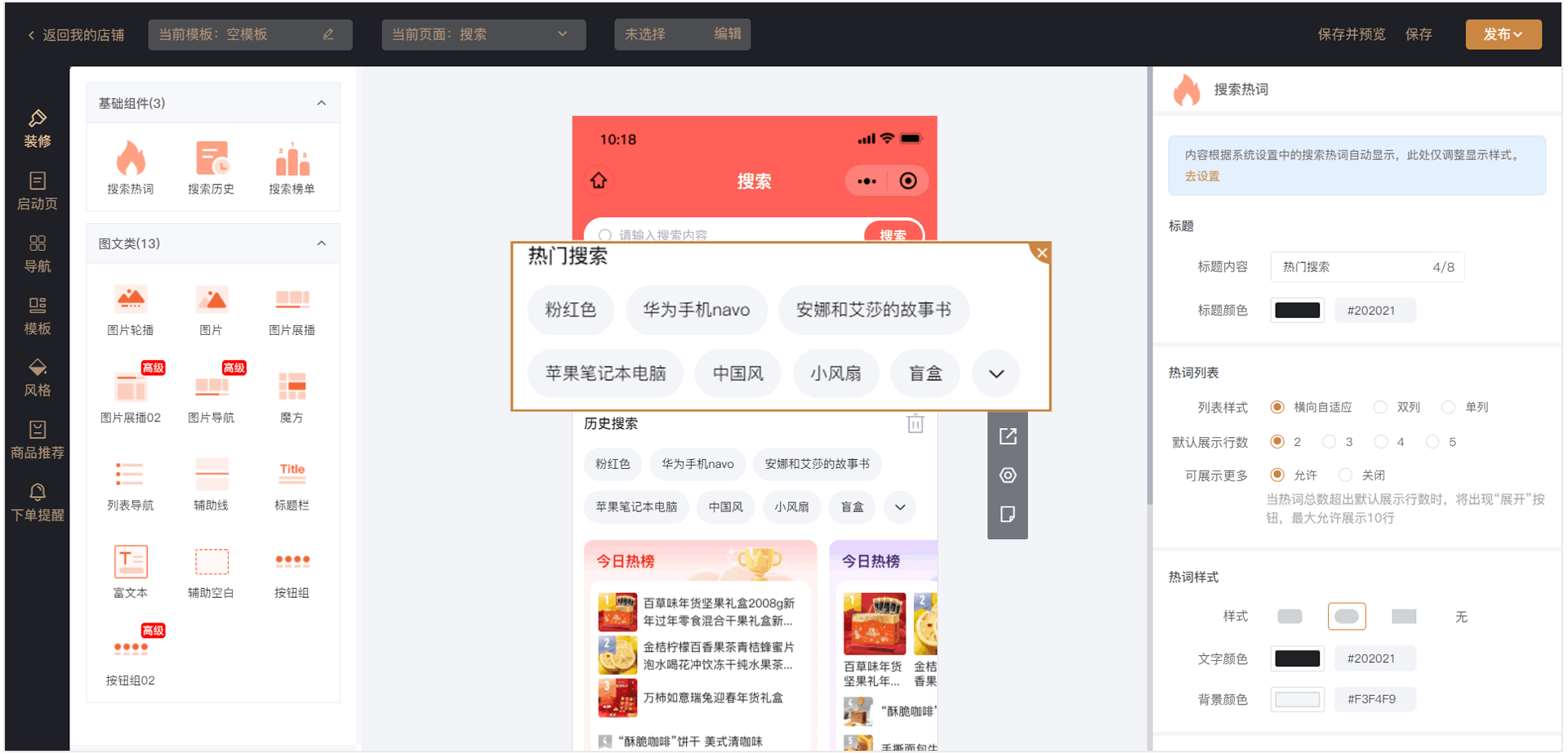Open the 模板 sidebar tab

click(x=38, y=315)
